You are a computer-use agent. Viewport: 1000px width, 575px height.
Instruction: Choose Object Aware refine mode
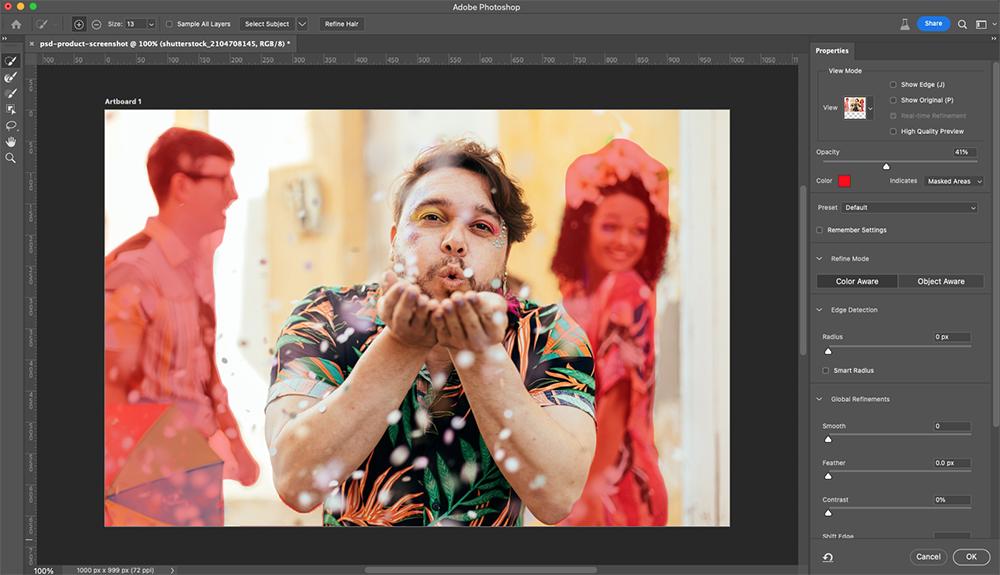[x=941, y=281]
